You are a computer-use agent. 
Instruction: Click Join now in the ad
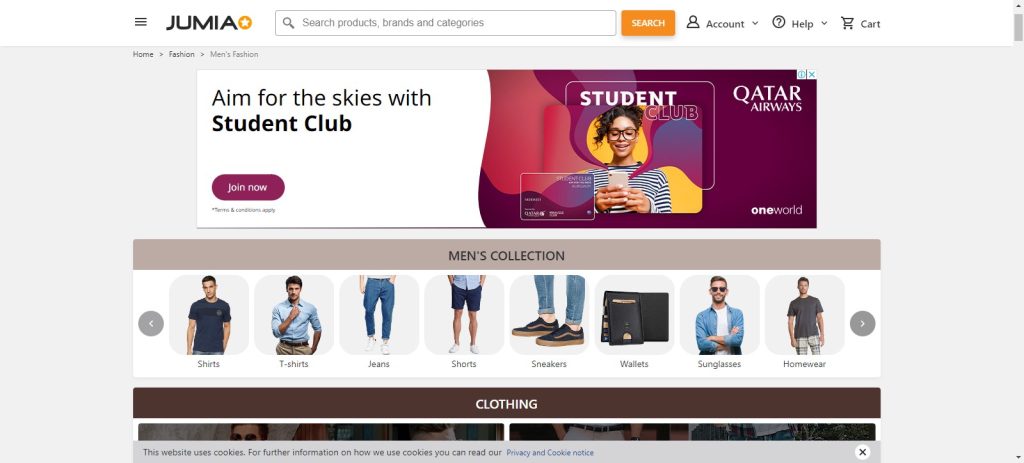[248, 187]
